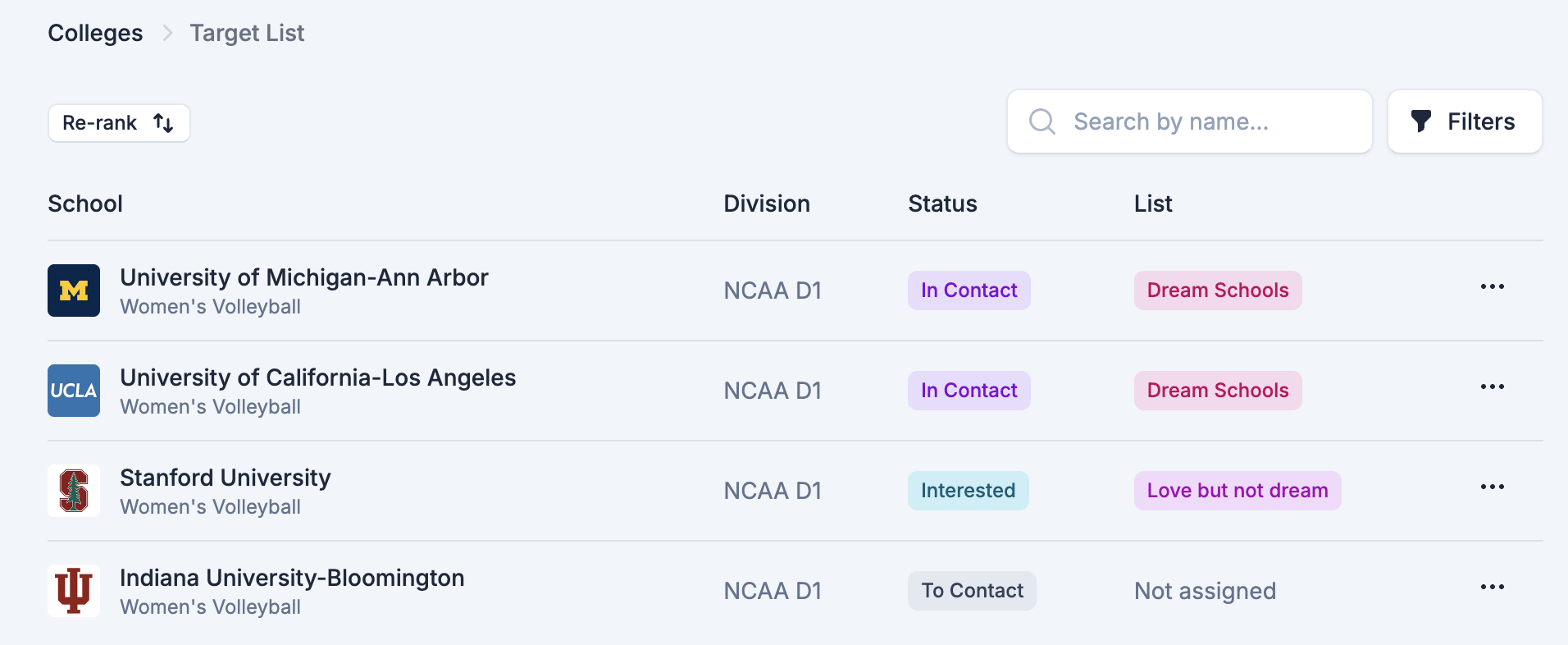Screen dimensions: 1568x645
Task: Click the UCLA logo icon
Action: (74, 391)
